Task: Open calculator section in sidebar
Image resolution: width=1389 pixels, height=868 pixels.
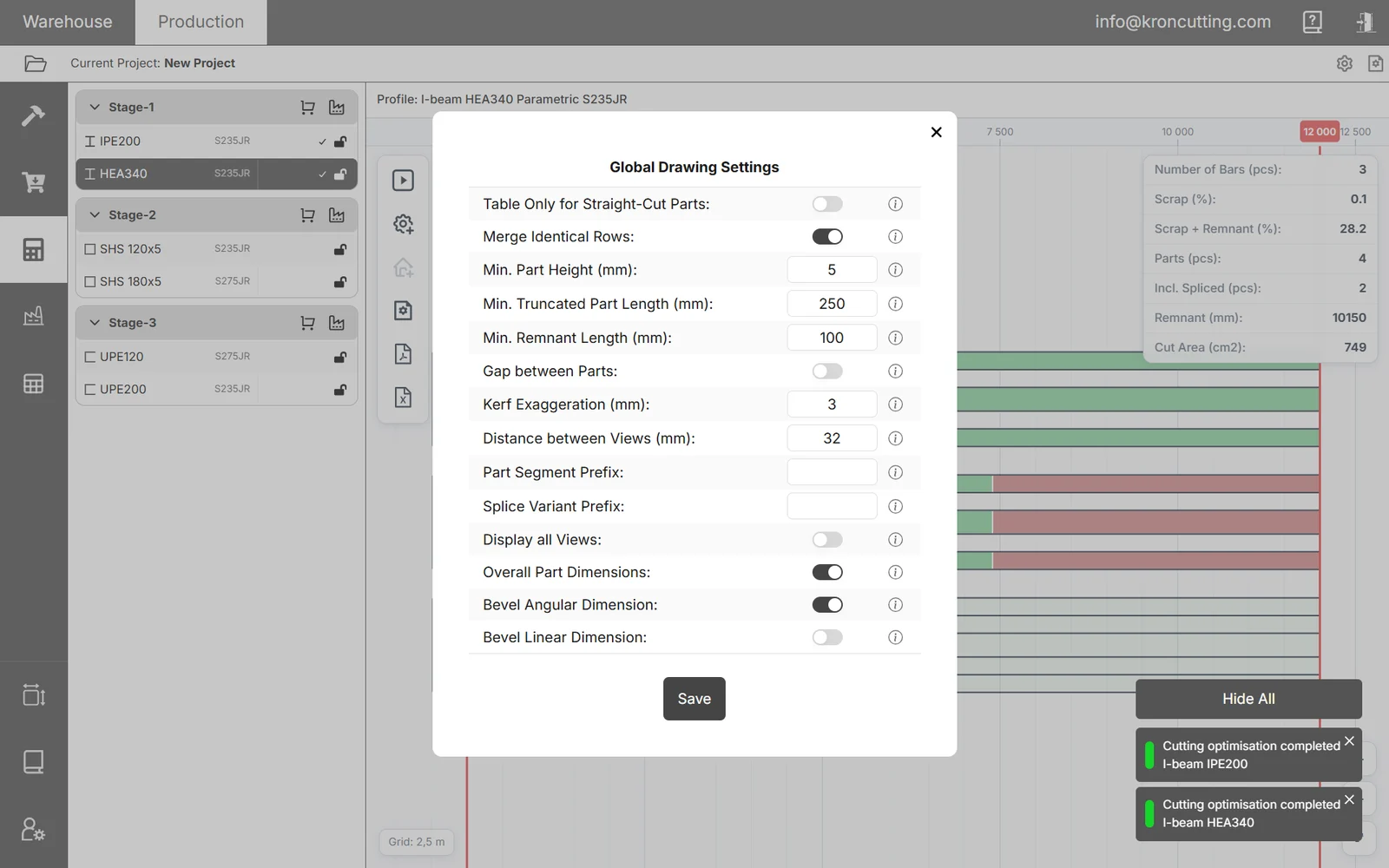Action: tap(33, 249)
